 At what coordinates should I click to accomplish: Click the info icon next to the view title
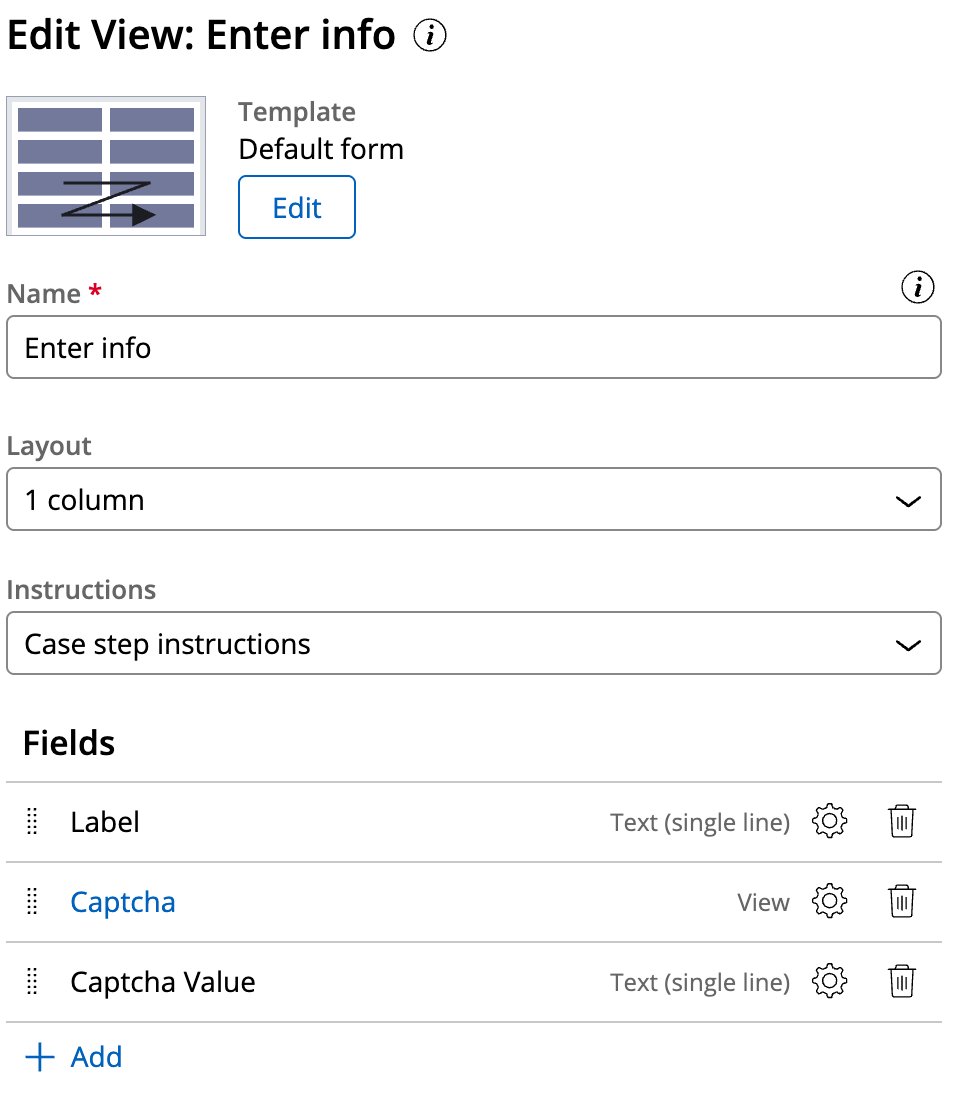pos(428,36)
